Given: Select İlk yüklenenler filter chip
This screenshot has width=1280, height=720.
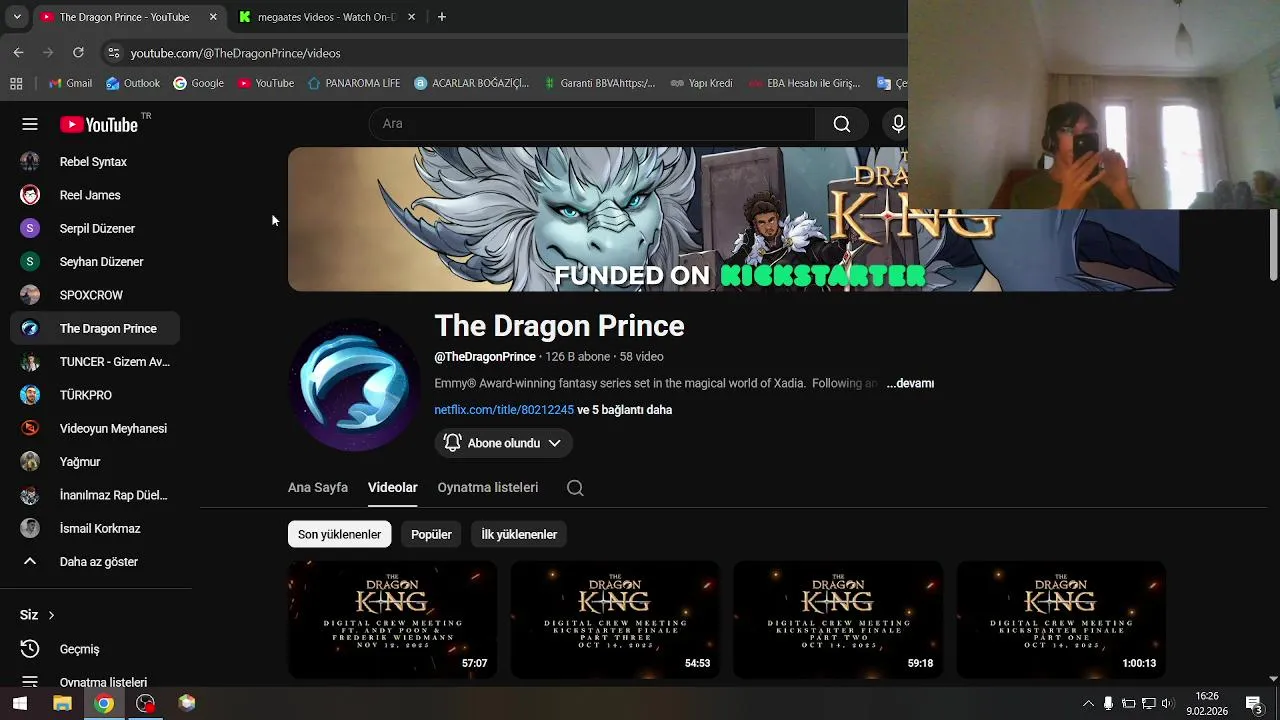Looking at the screenshot, I should coord(519,534).
